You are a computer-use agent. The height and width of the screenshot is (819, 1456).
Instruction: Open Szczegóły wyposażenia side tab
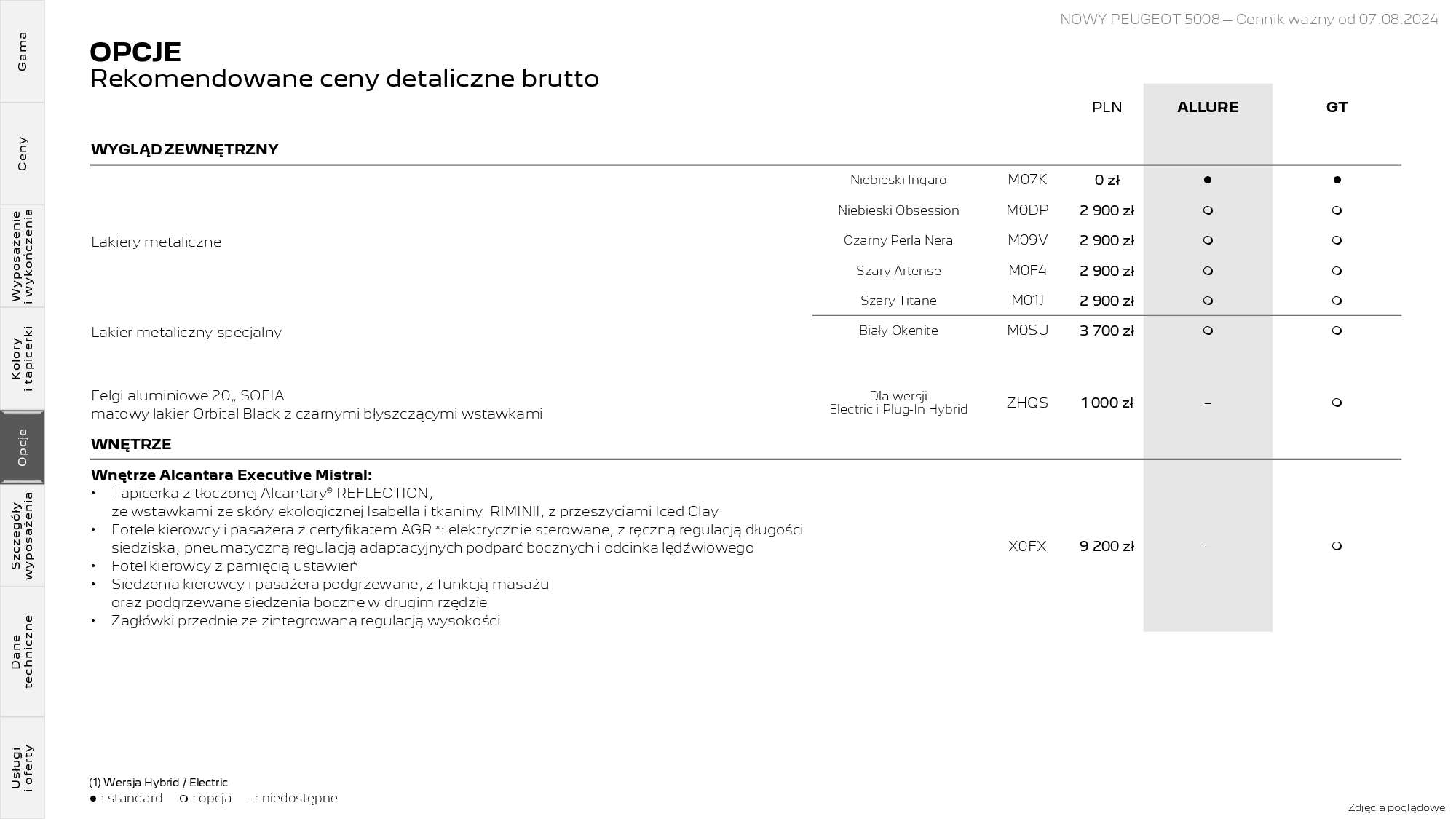(x=22, y=536)
